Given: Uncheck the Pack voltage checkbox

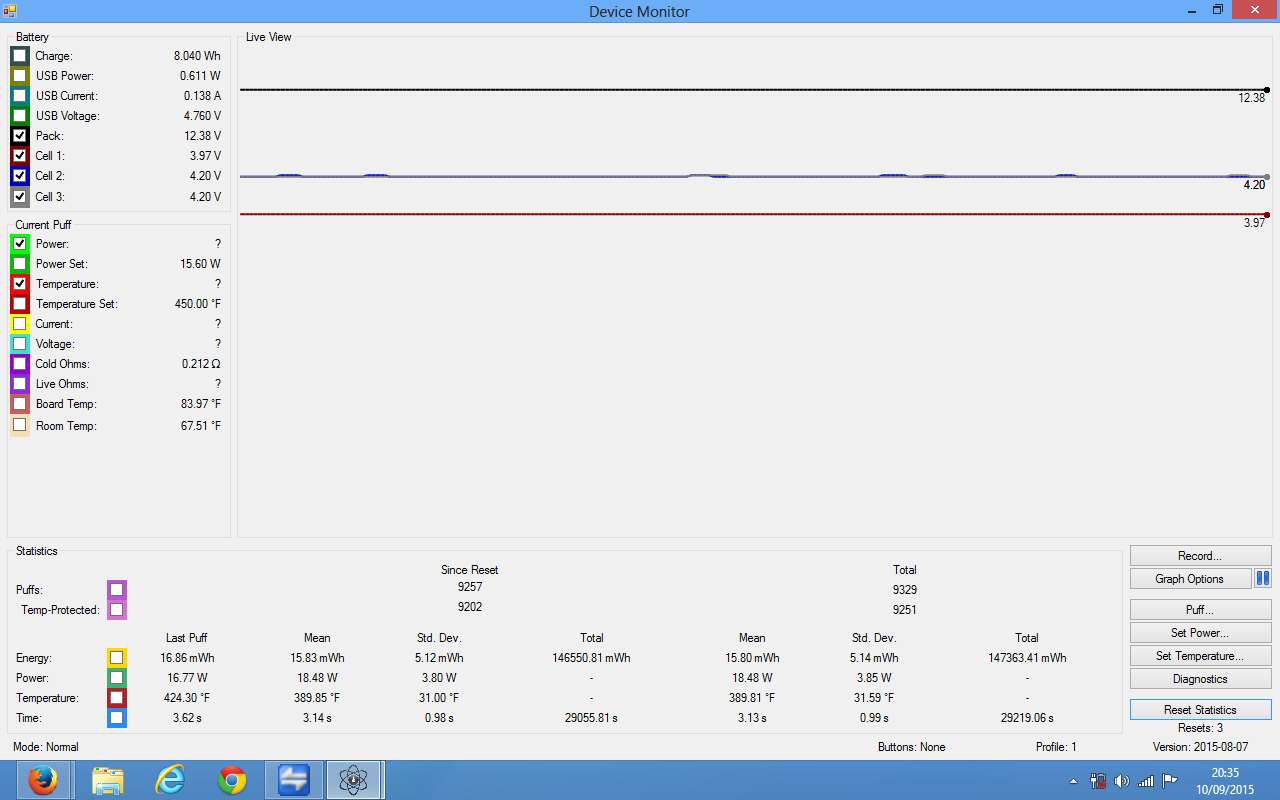Looking at the screenshot, I should [x=20, y=136].
